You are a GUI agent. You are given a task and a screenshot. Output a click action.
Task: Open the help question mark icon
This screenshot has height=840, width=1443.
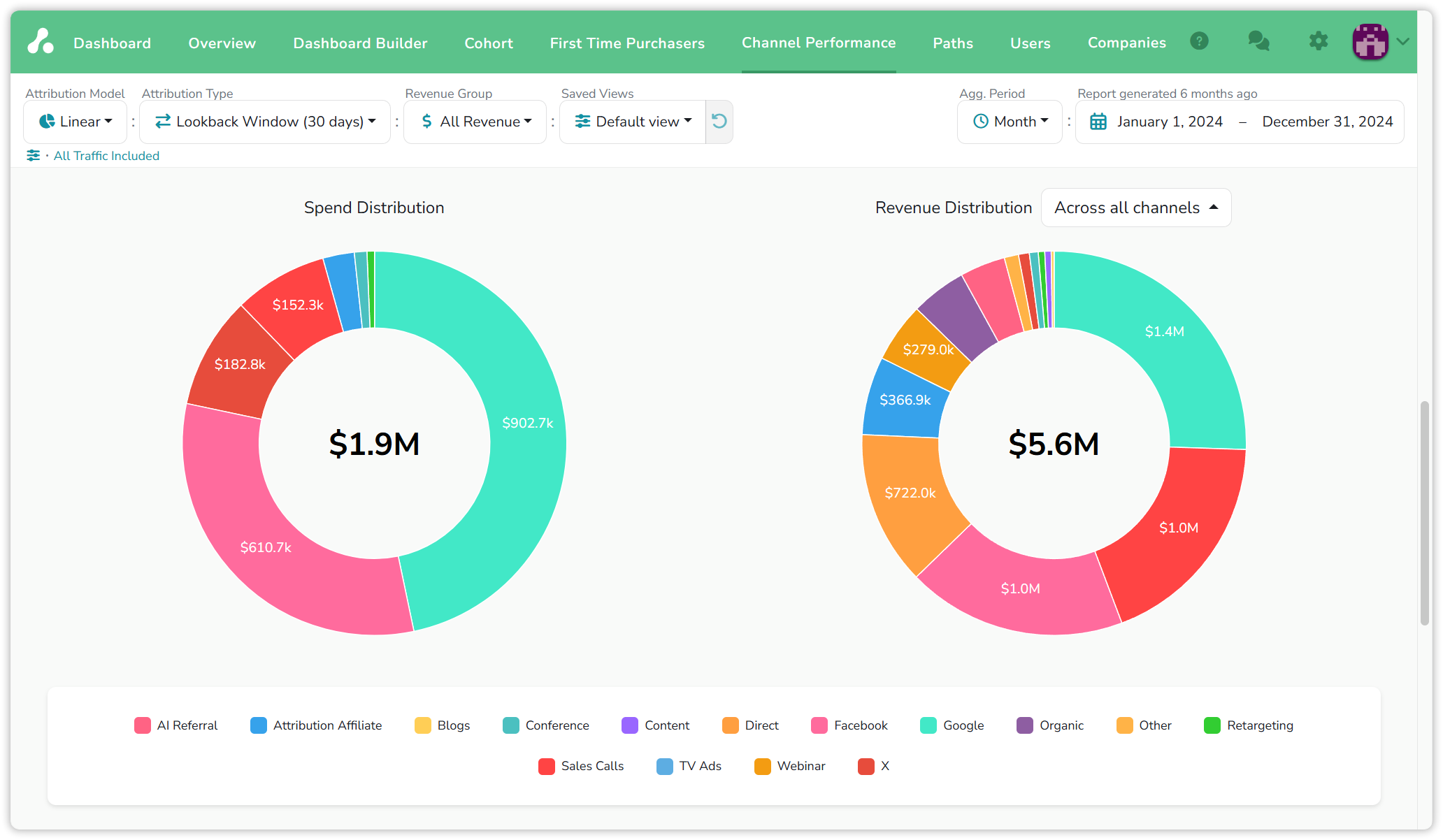tap(1199, 41)
